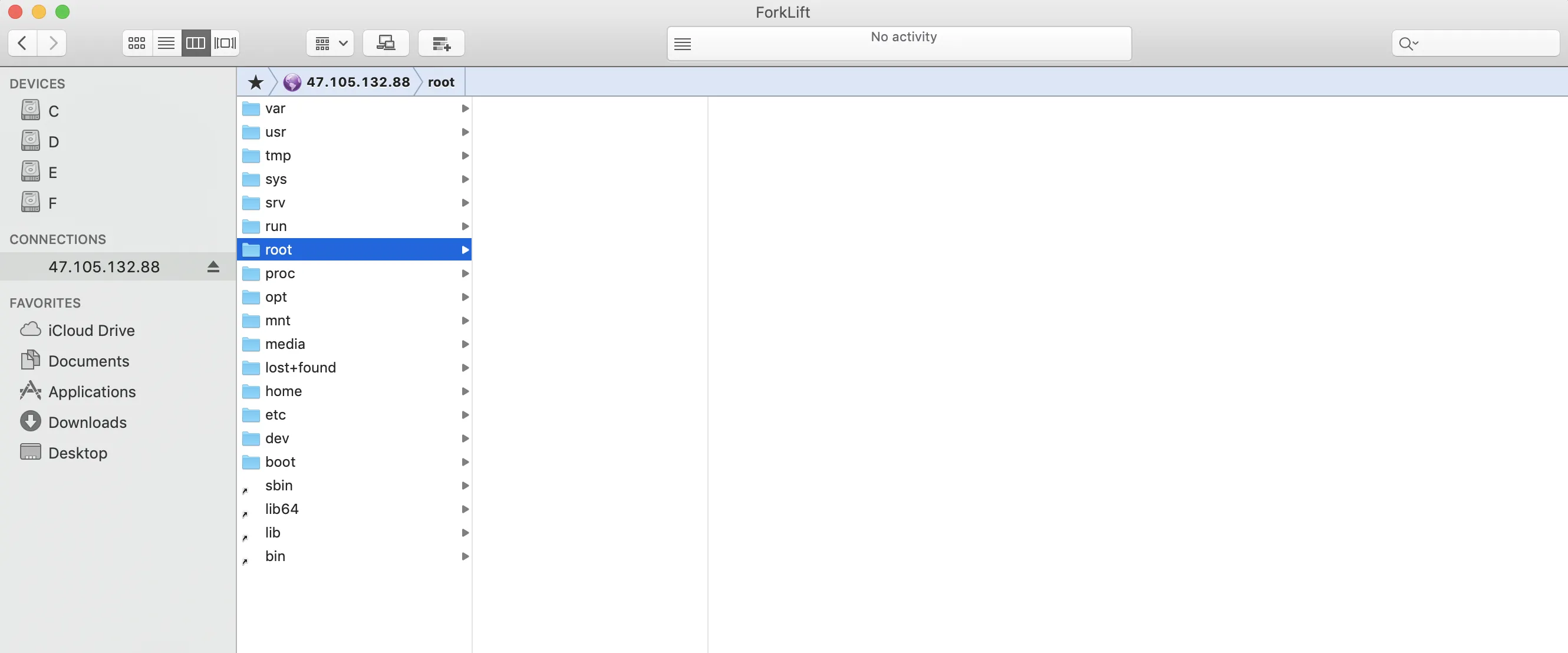Open the arrange-by grid dropdown
The height and width of the screenshot is (653, 1568).
[x=330, y=42]
